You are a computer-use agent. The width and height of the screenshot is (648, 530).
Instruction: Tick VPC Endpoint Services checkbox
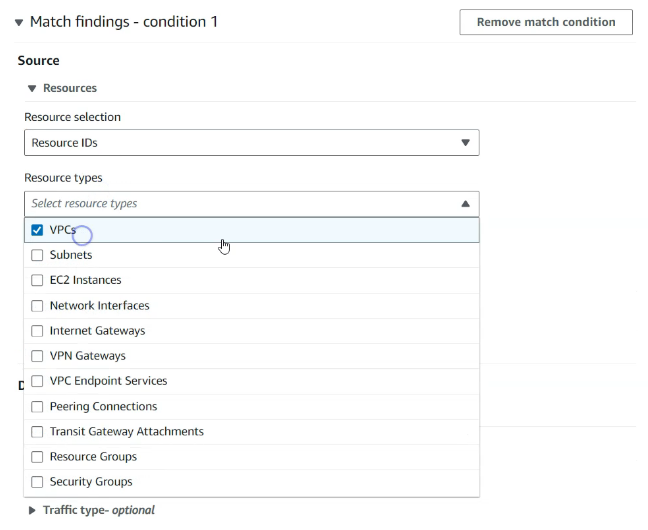38,381
